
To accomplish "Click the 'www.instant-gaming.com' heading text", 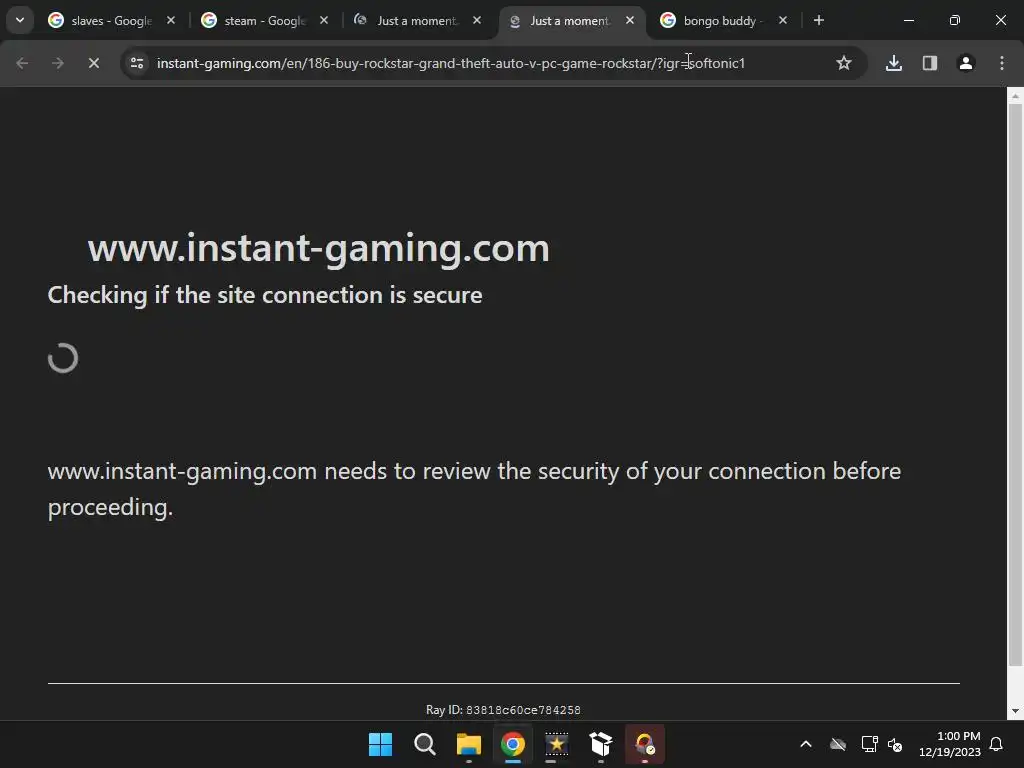I will (319, 249).
